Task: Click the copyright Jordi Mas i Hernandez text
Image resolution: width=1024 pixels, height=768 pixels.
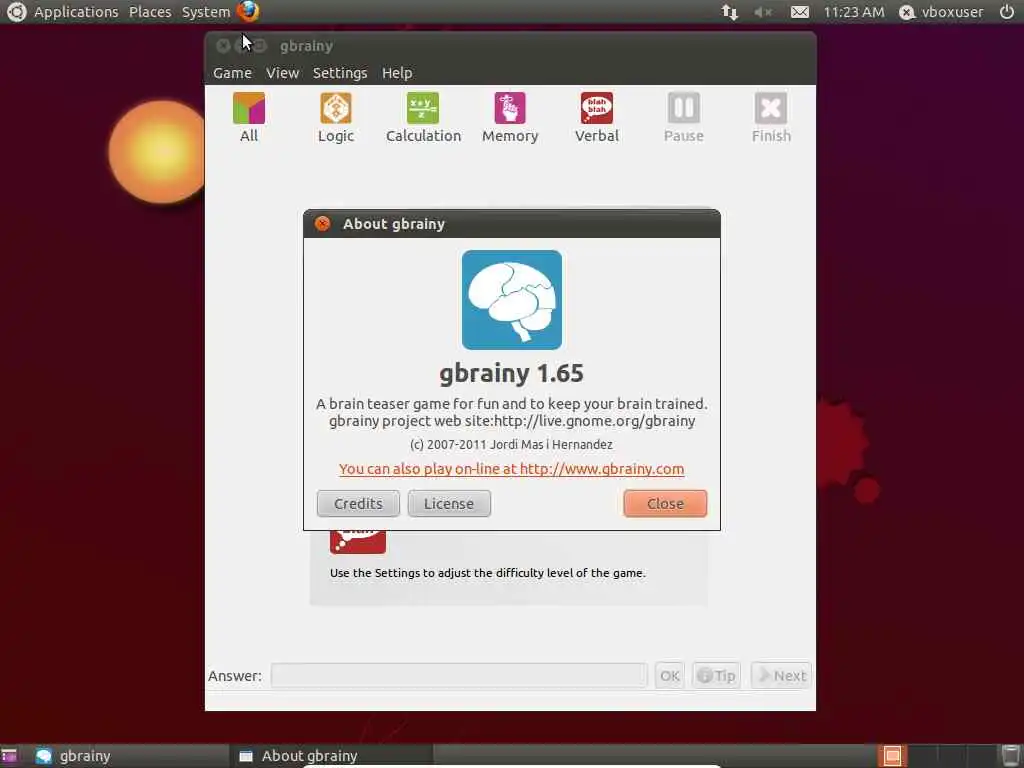Action: point(511,445)
